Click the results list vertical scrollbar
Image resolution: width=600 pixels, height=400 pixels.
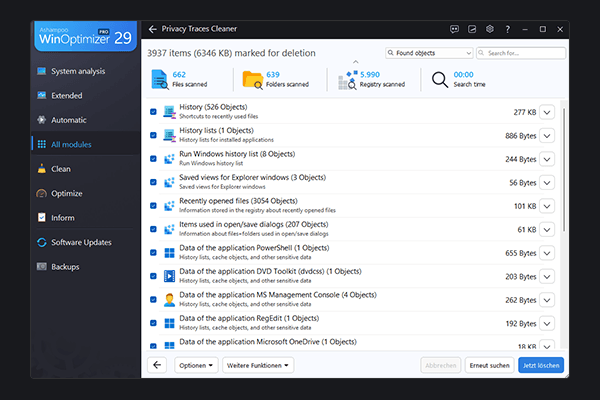563,170
